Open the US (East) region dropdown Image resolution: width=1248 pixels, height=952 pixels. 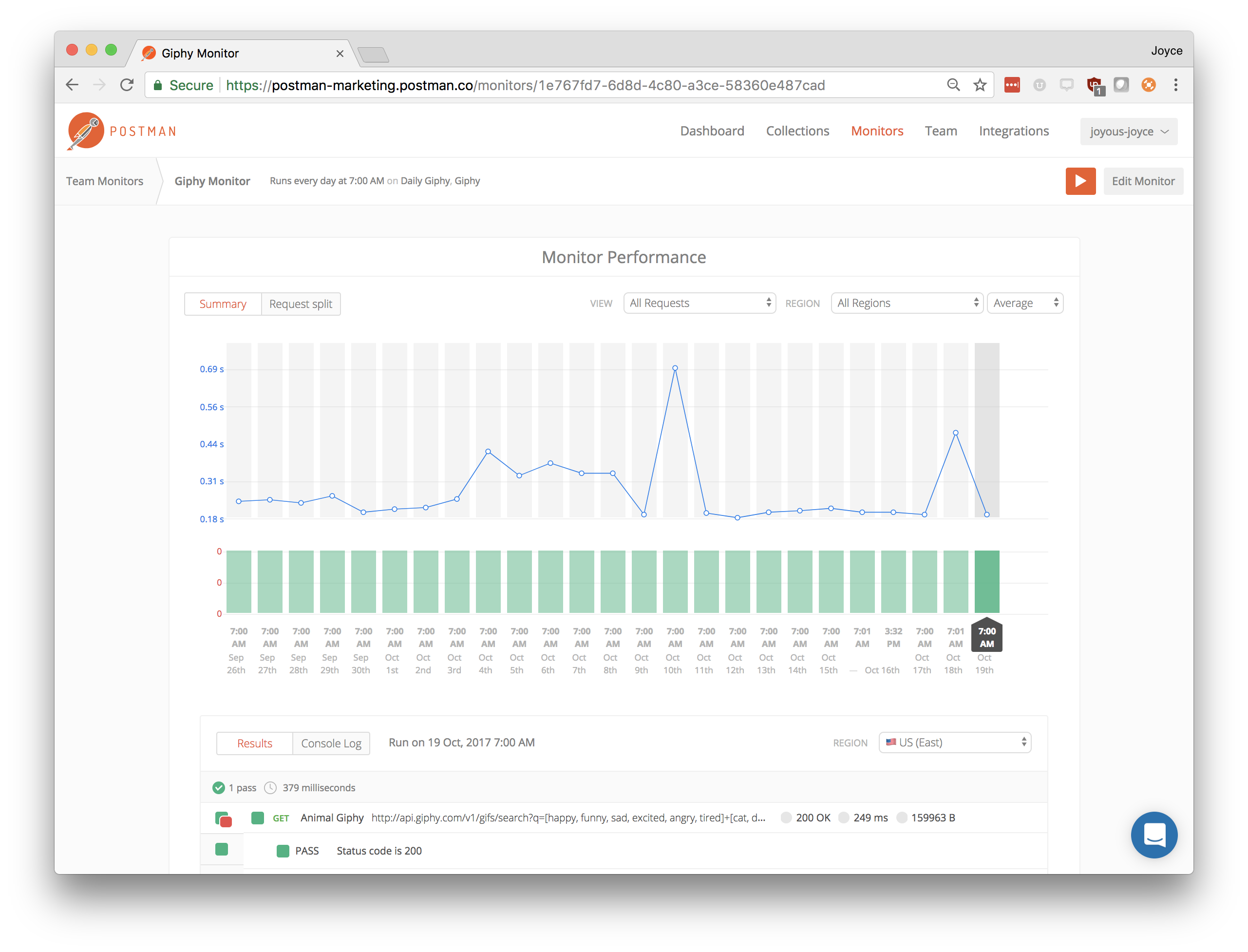click(955, 743)
